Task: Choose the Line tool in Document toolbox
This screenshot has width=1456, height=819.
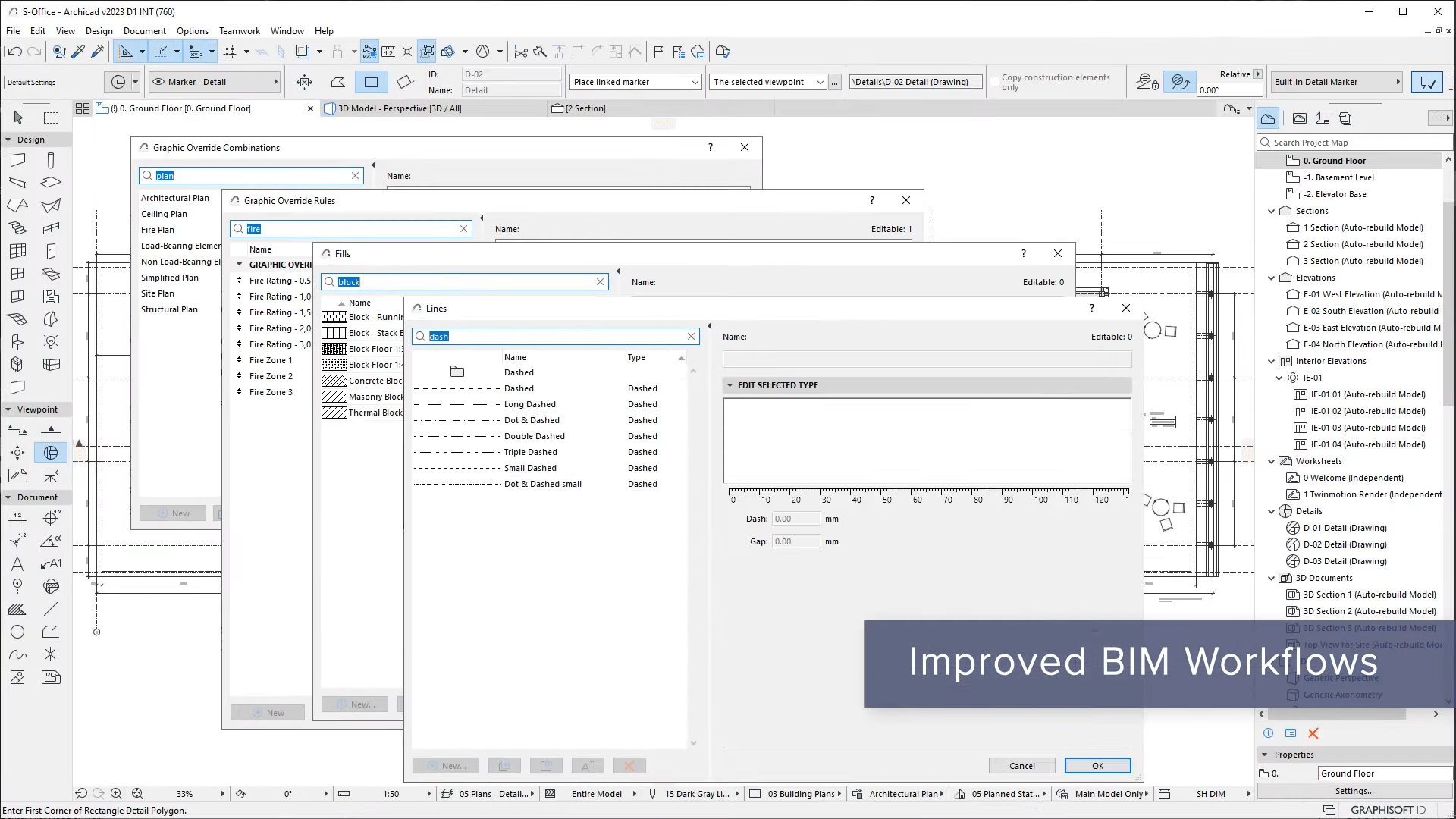Action: click(x=51, y=609)
